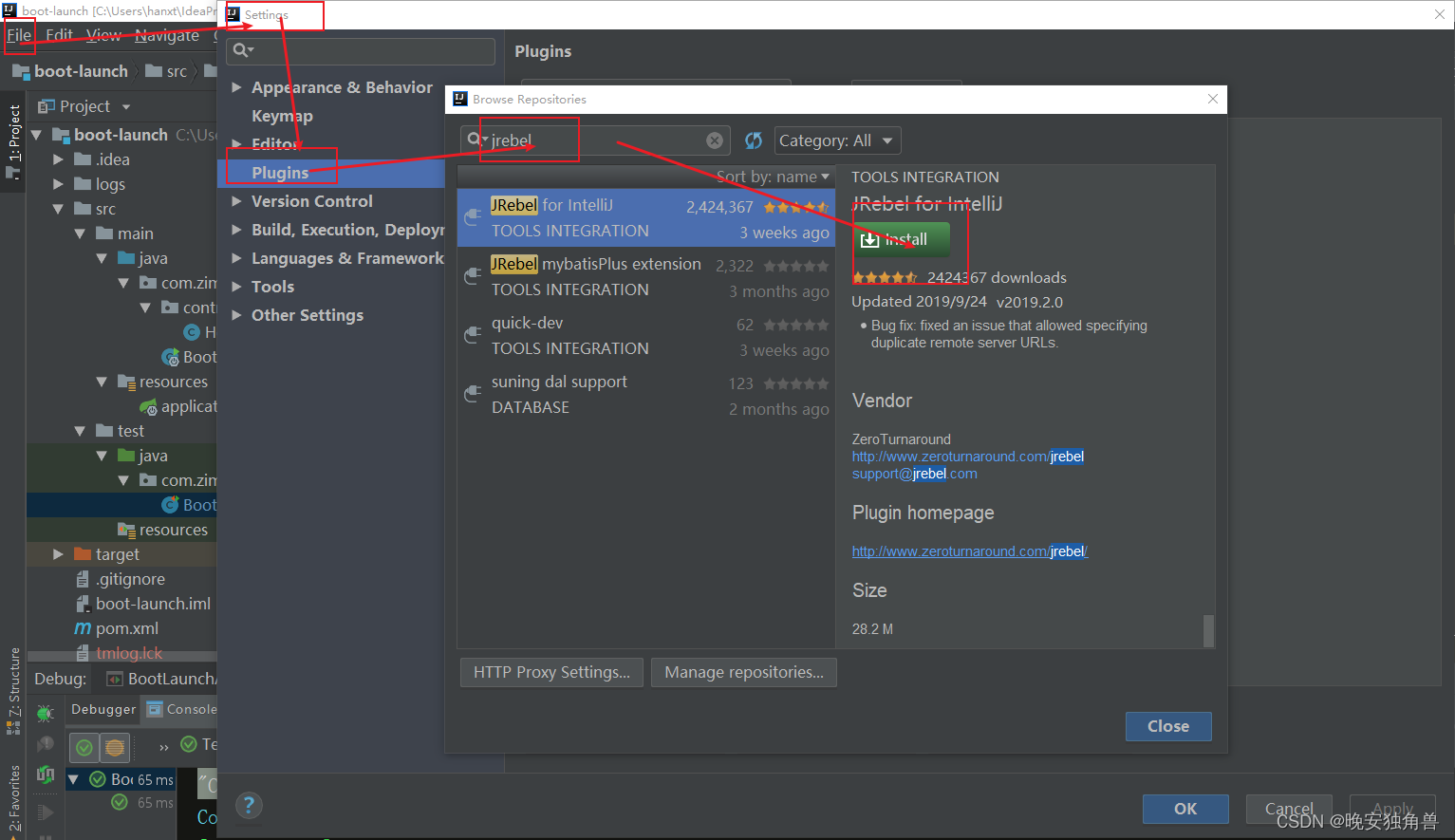Select JRebel mybatisPlus extension row
The width and height of the screenshot is (1455, 840).
[646, 276]
